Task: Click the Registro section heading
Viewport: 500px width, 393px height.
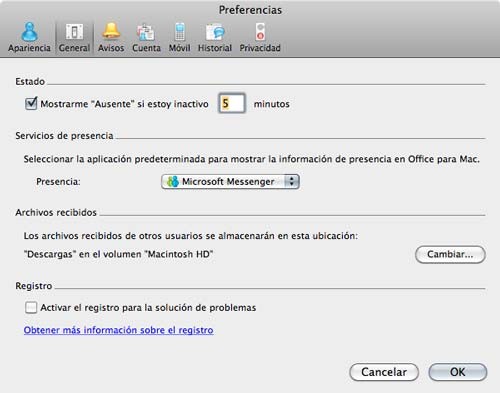Action: point(34,286)
